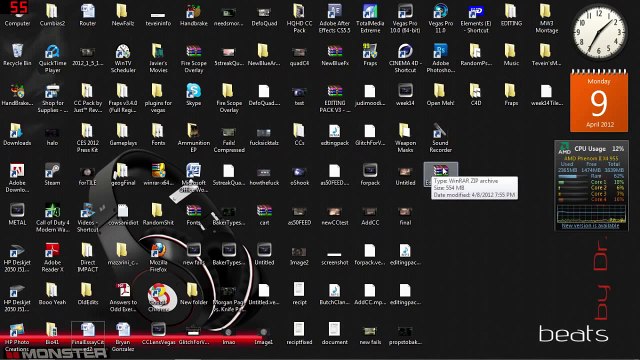Open the Router desktop shortcut
Viewport: 640px width, 360px height.
point(87,15)
